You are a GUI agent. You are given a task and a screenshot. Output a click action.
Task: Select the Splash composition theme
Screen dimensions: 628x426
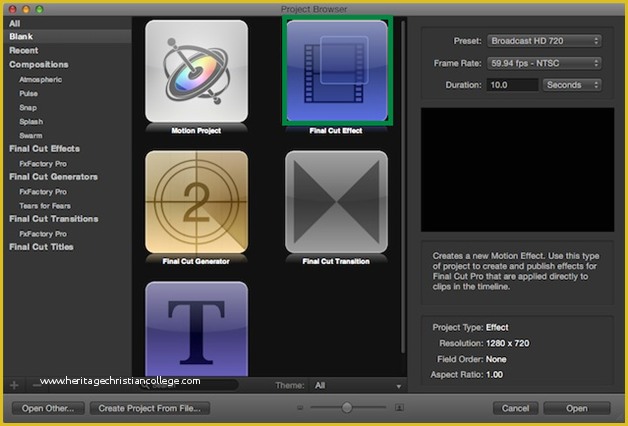(x=31, y=122)
